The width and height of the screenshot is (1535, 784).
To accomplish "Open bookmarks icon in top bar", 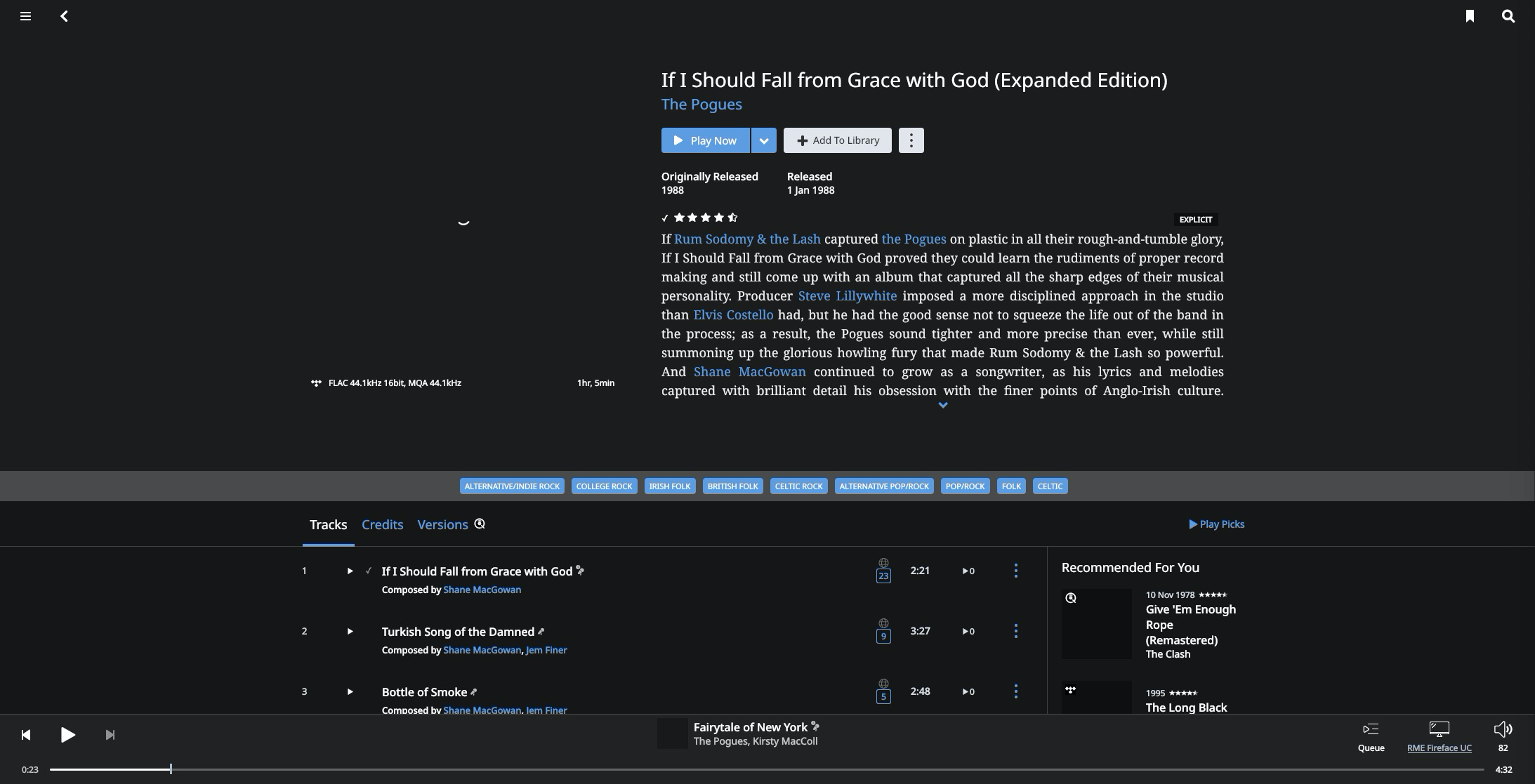I will coord(1470,16).
